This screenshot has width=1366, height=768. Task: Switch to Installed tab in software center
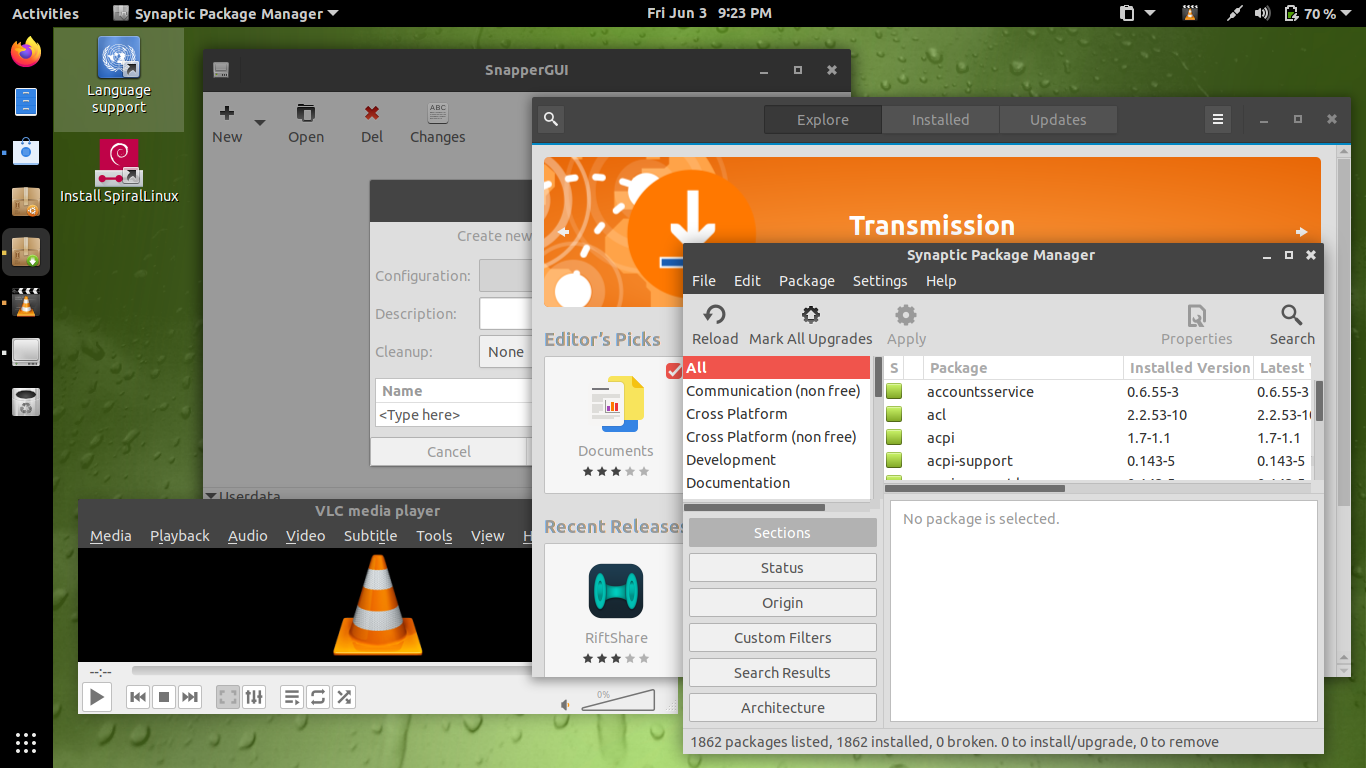(x=940, y=120)
